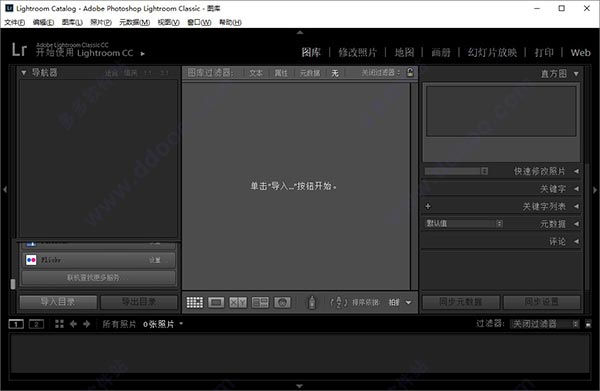Open the filmstrip 关闭过滤器 filter dropdown

[545, 324]
